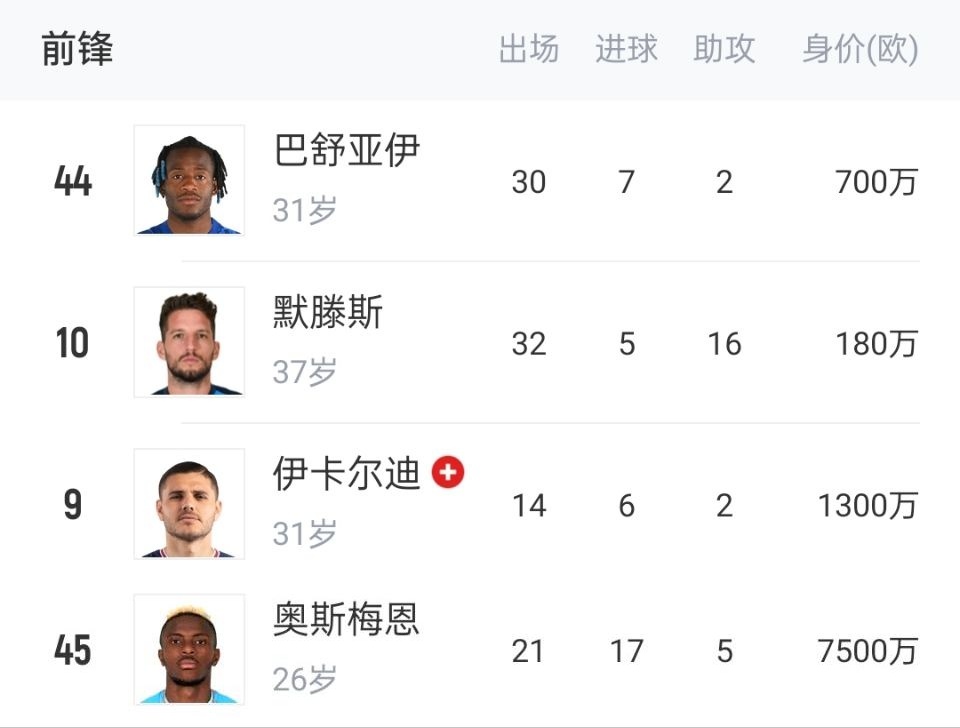Click jersey number 44
Image resolution: width=960 pixels, height=728 pixels.
click(x=73, y=182)
